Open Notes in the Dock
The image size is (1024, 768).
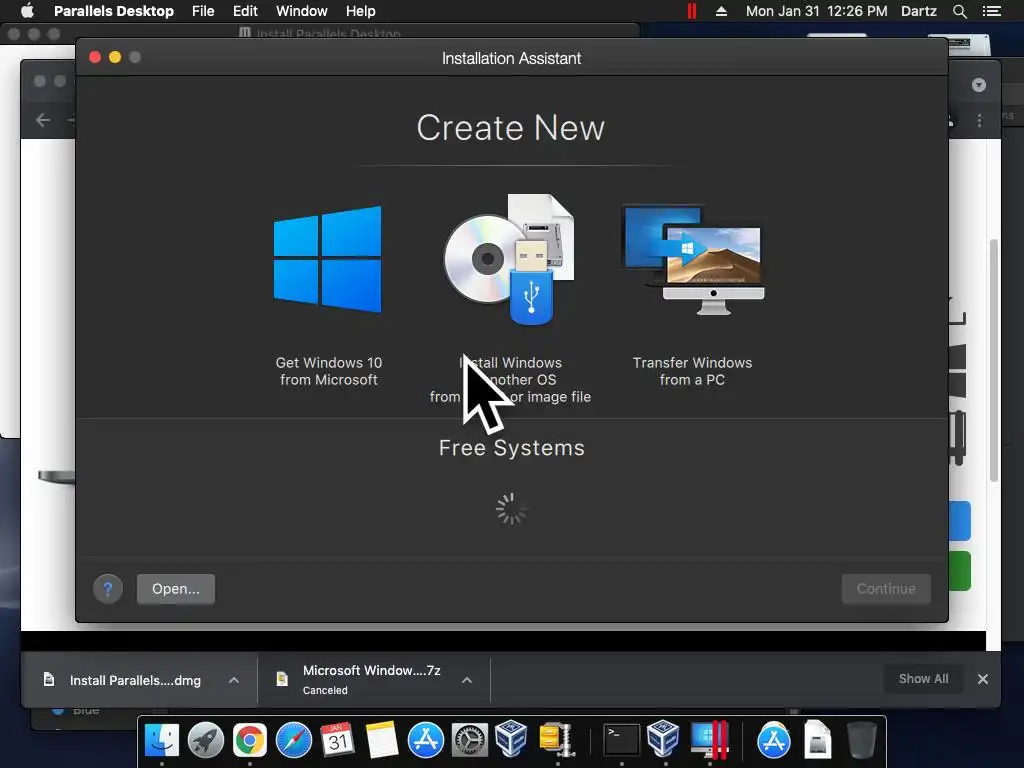(x=381, y=741)
